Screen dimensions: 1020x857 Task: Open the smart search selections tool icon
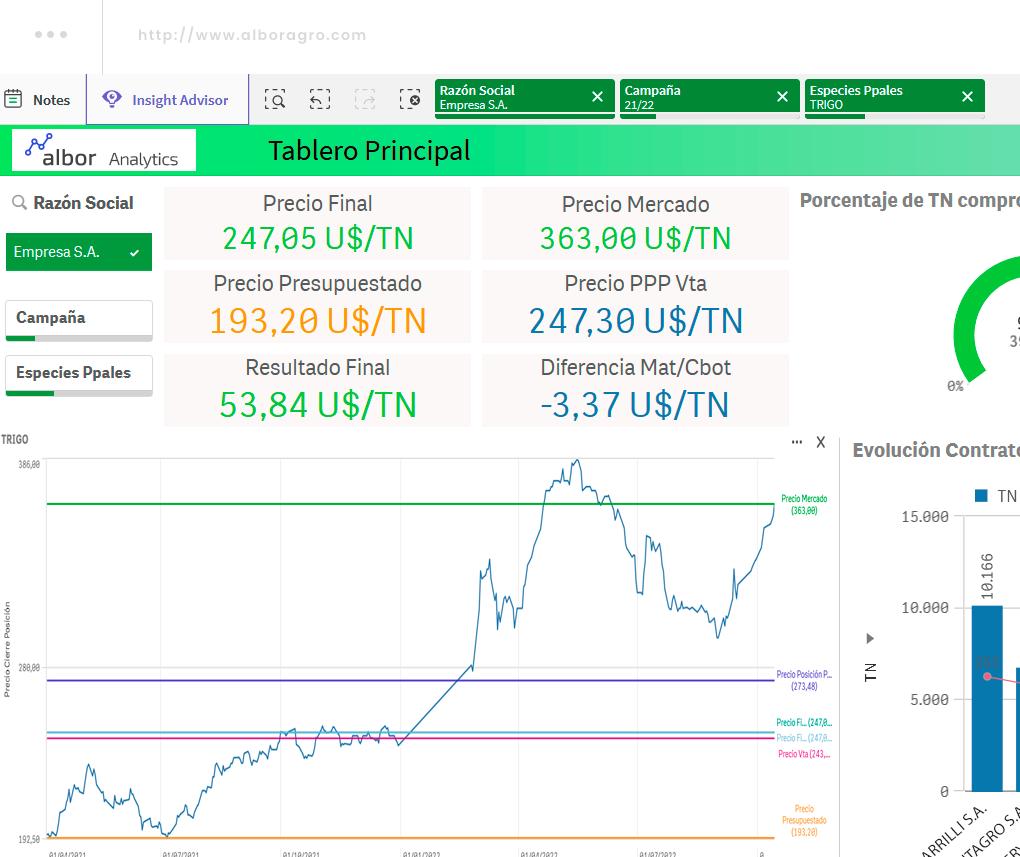coord(275,100)
